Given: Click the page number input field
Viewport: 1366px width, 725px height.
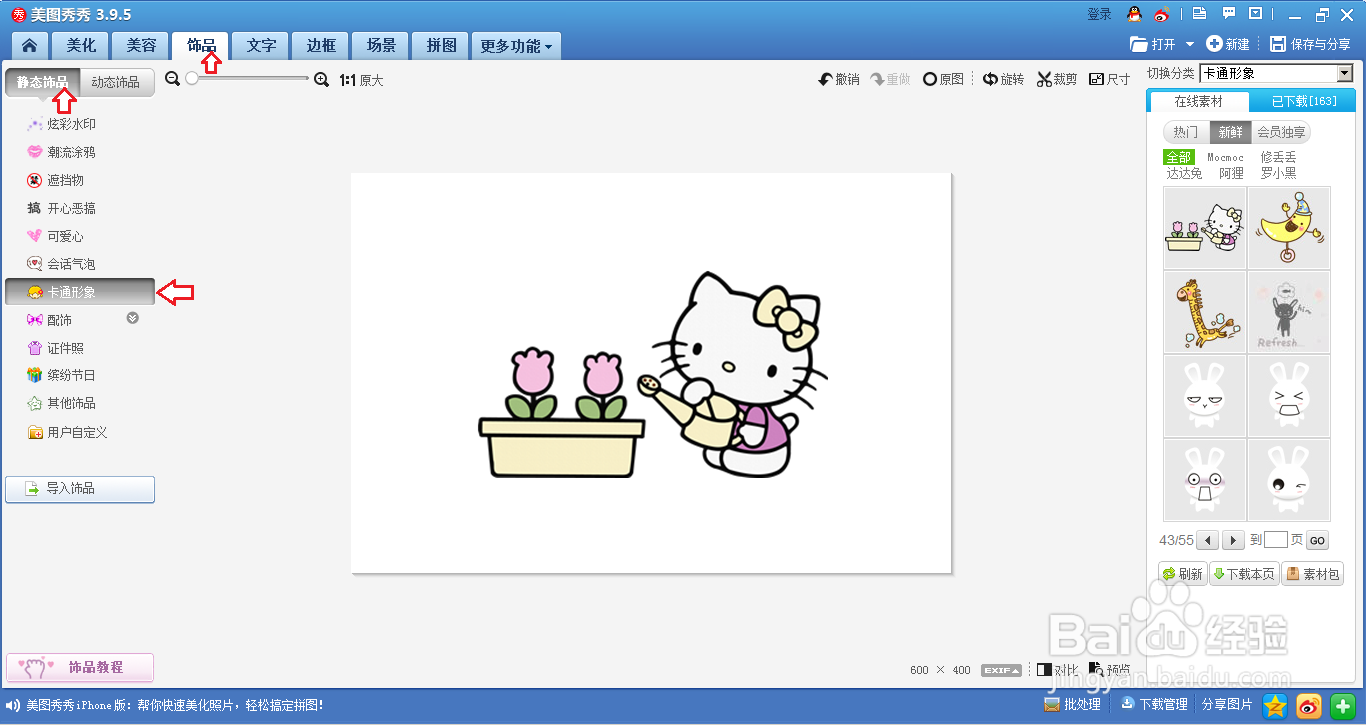Looking at the screenshot, I should (x=1275, y=540).
